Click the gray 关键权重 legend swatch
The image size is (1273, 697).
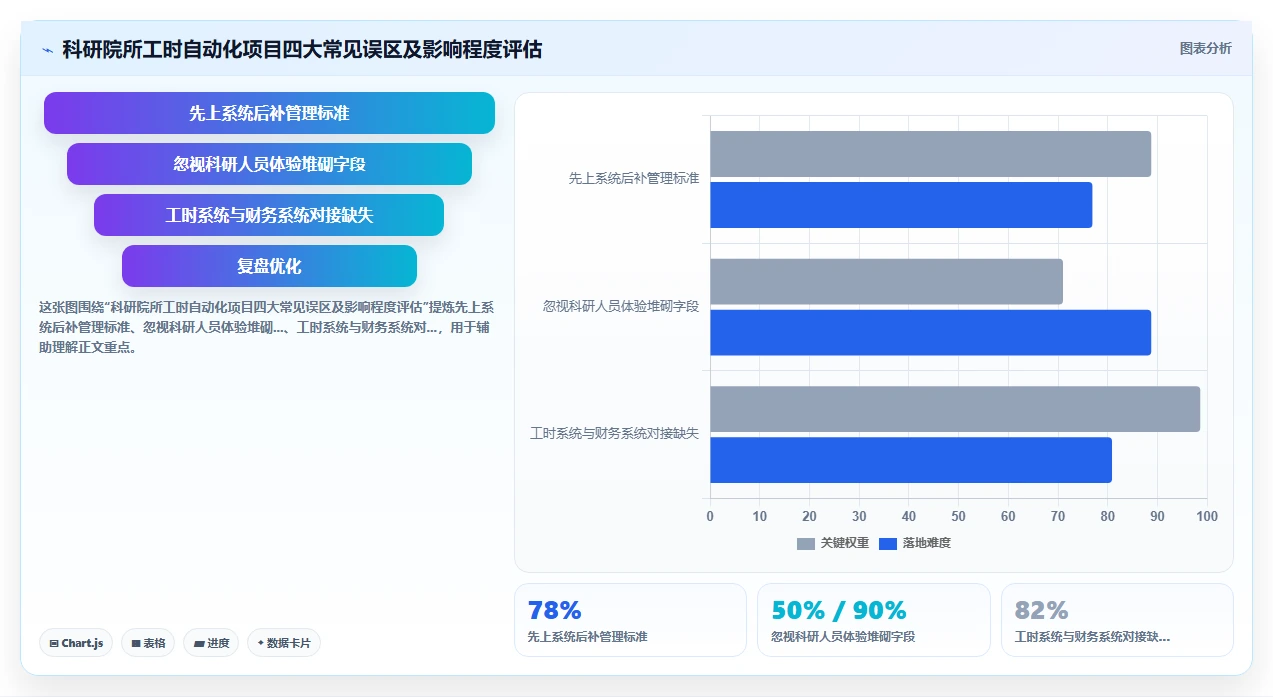806,544
